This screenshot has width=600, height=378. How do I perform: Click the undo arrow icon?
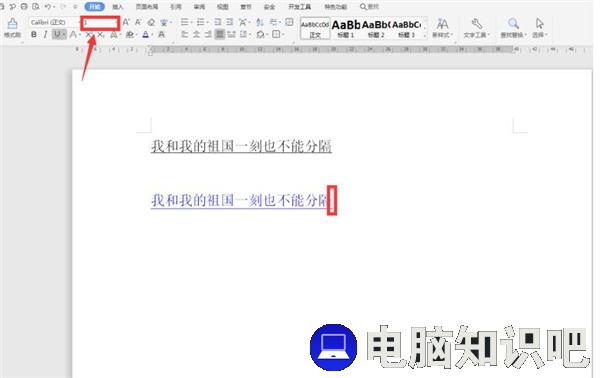point(48,7)
